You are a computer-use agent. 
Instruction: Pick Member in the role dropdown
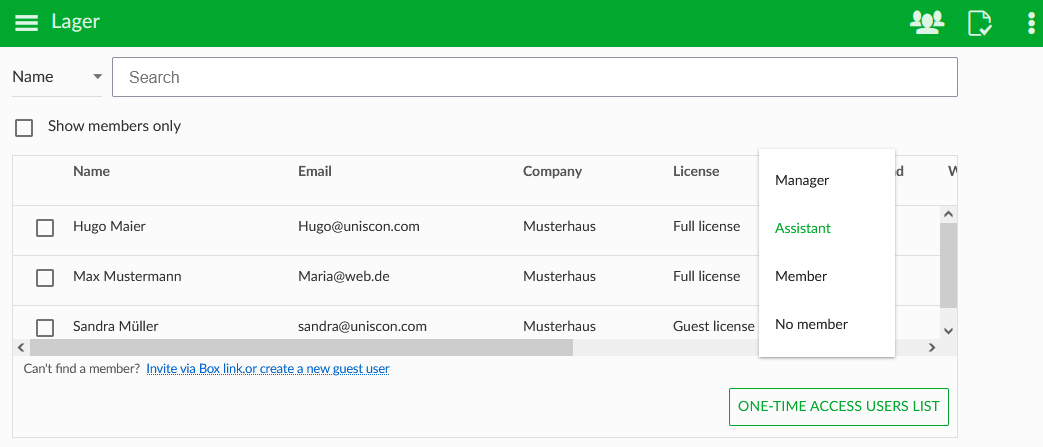click(x=801, y=276)
